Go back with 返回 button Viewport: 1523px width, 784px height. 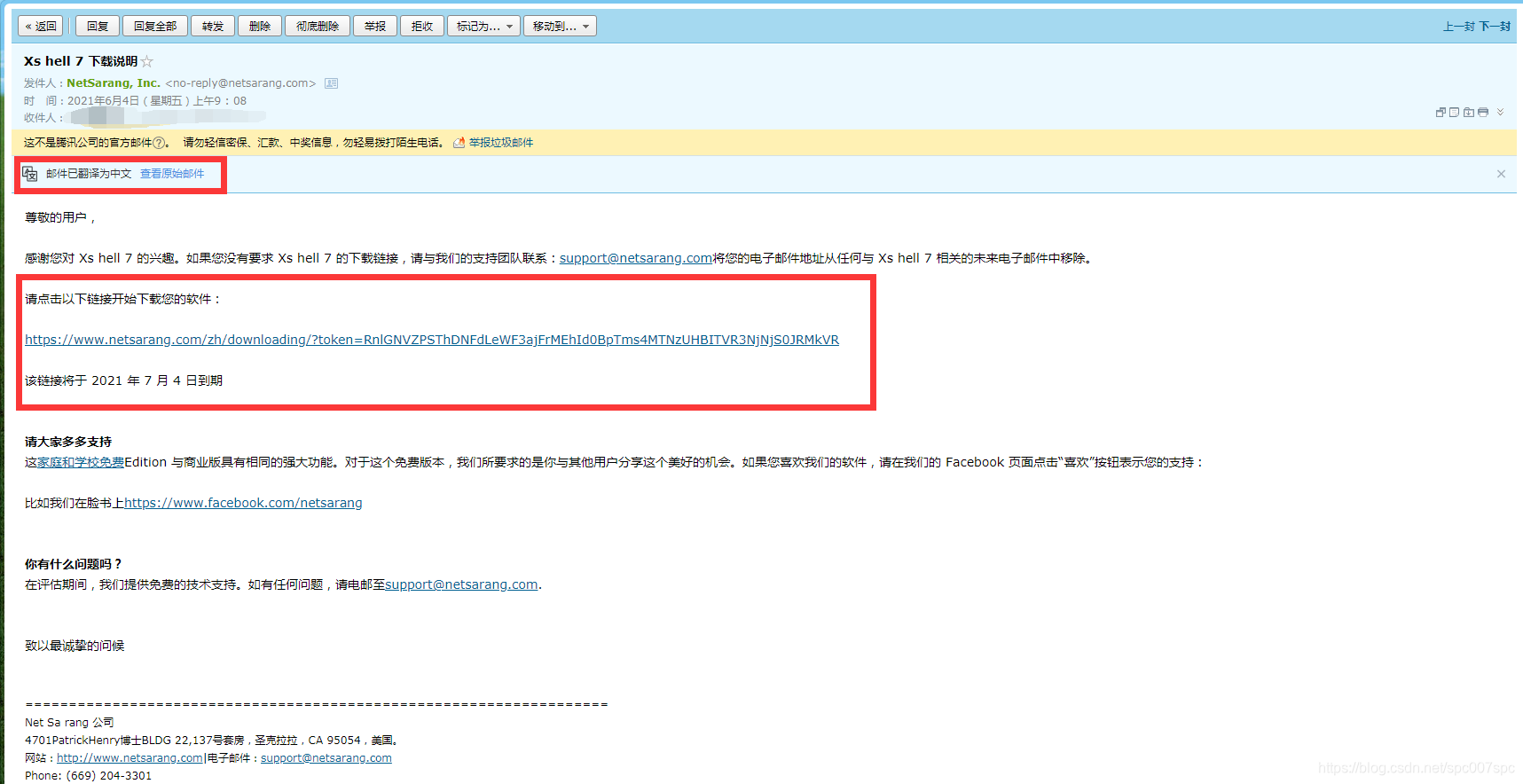(41, 26)
